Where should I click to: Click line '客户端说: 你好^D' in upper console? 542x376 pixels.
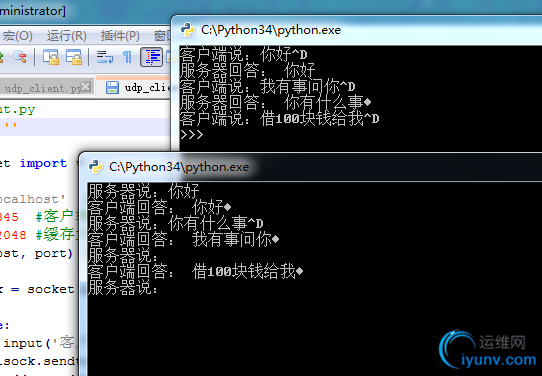tap(243, 55)
